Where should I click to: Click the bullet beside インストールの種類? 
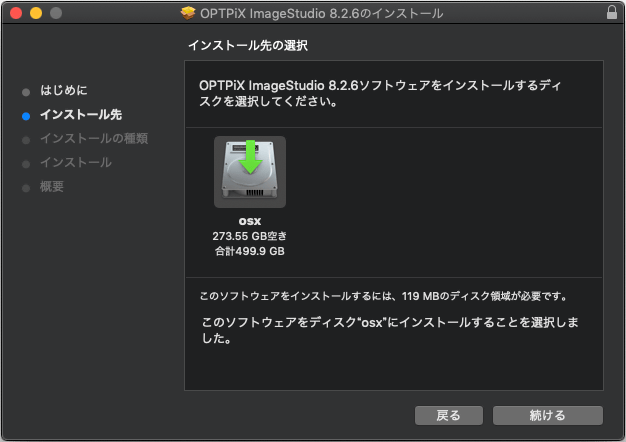26,140
